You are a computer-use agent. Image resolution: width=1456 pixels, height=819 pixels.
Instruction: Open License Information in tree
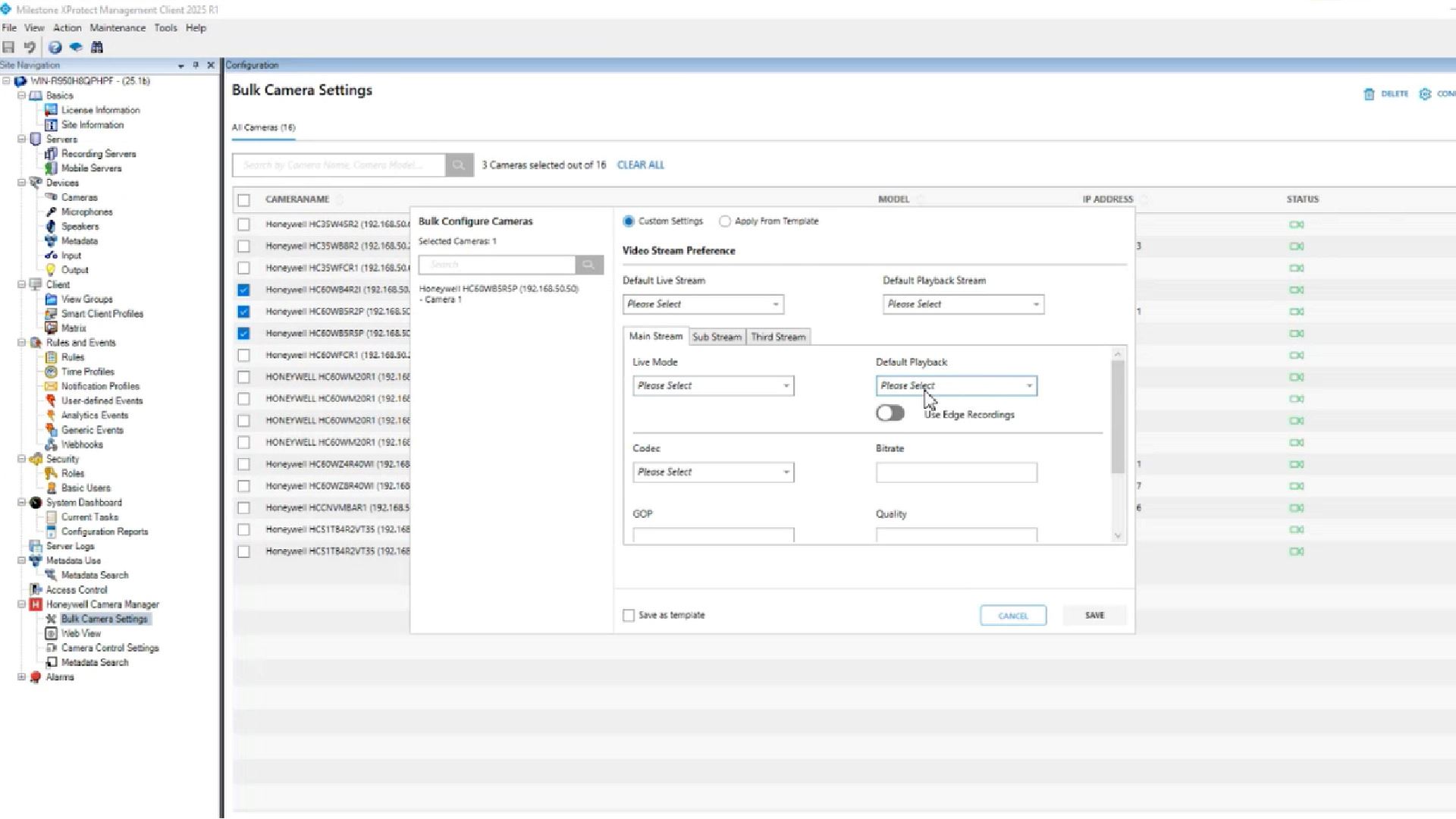pos(100,110)
